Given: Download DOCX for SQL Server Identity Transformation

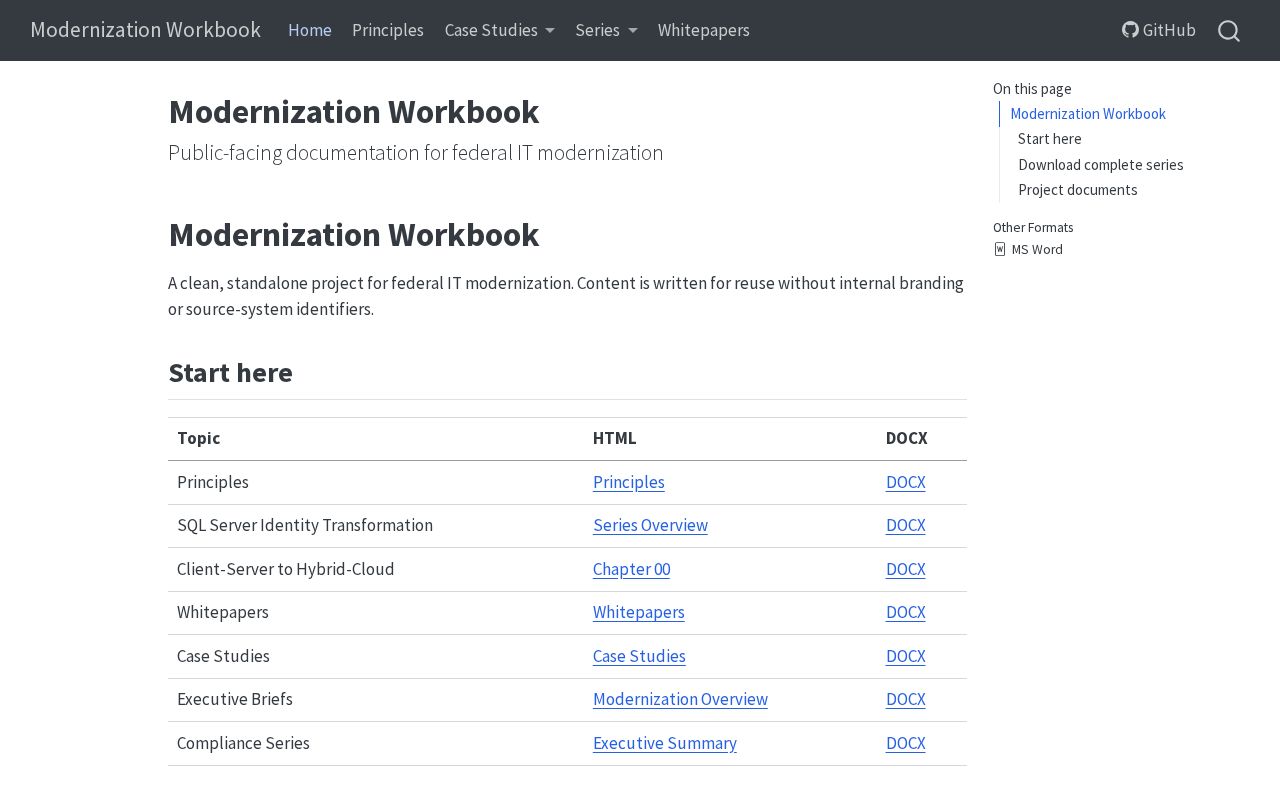Looking at the screenshot, I should 906,525.
